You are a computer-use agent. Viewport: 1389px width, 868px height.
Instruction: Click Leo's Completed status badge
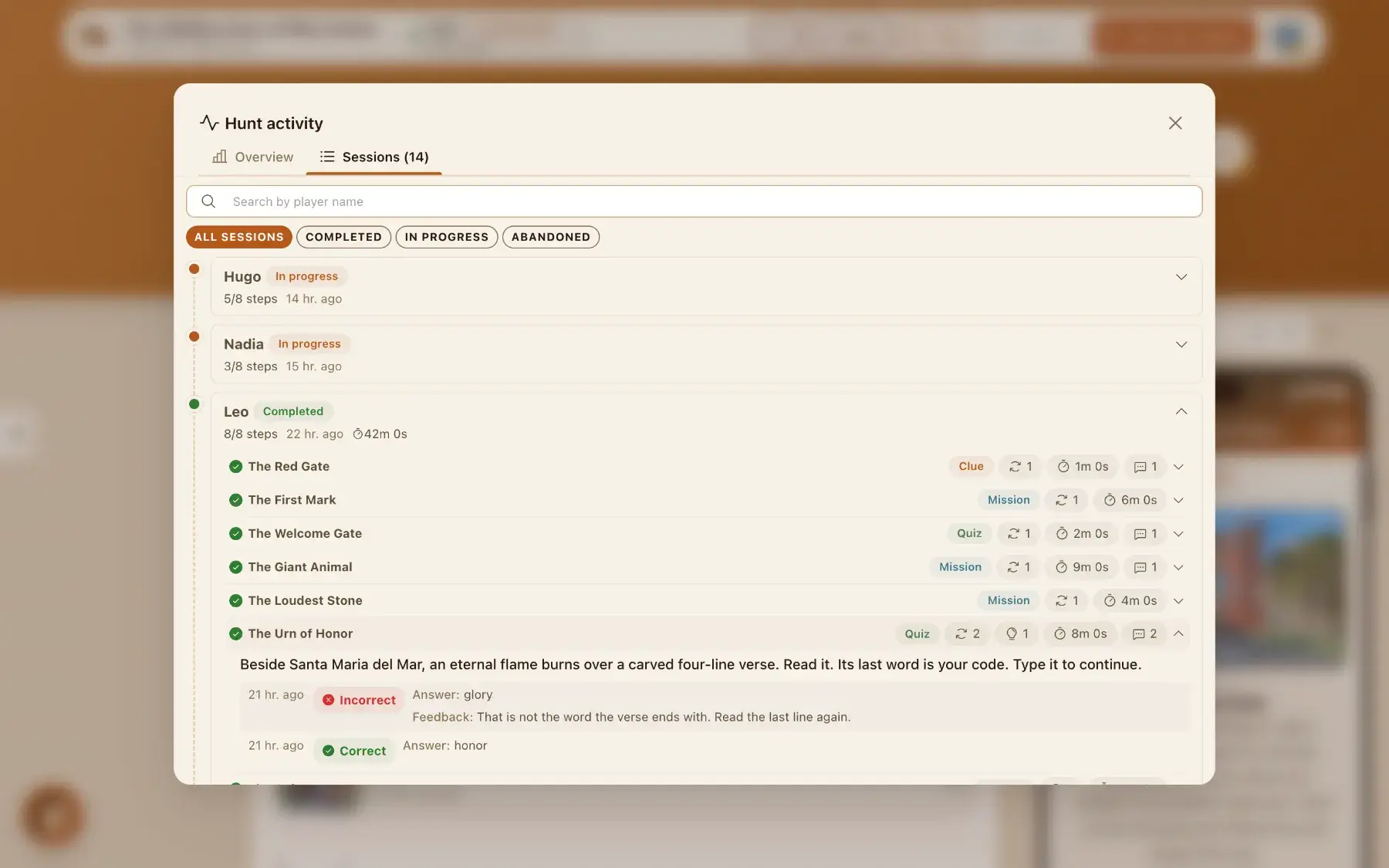(293, 411)
